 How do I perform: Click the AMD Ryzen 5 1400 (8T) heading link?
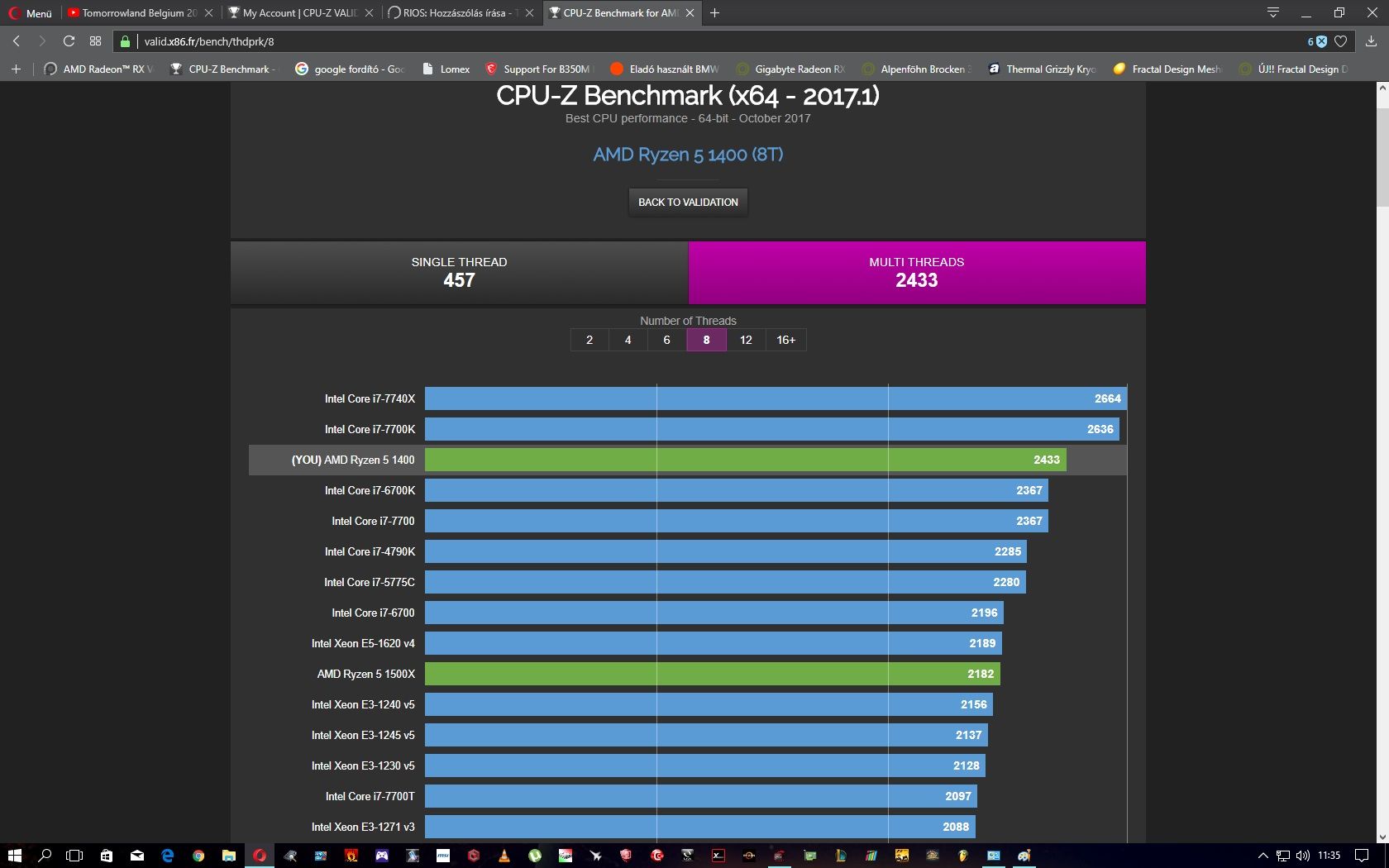688,155
